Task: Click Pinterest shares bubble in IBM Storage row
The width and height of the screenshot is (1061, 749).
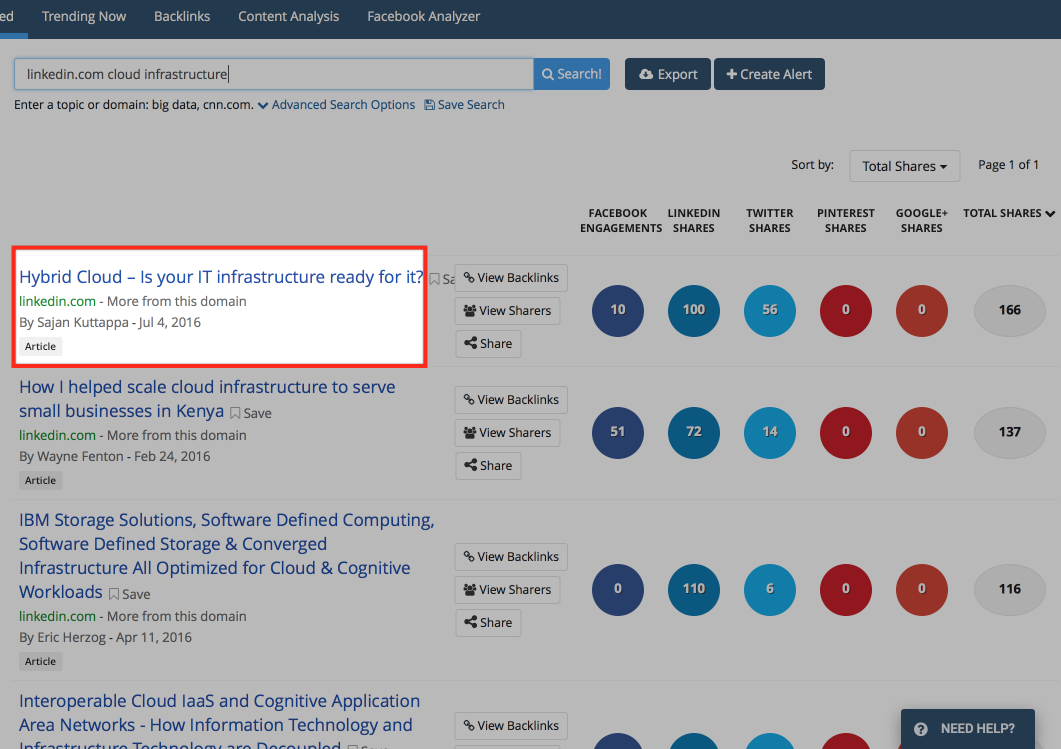Action: [846, 589]
